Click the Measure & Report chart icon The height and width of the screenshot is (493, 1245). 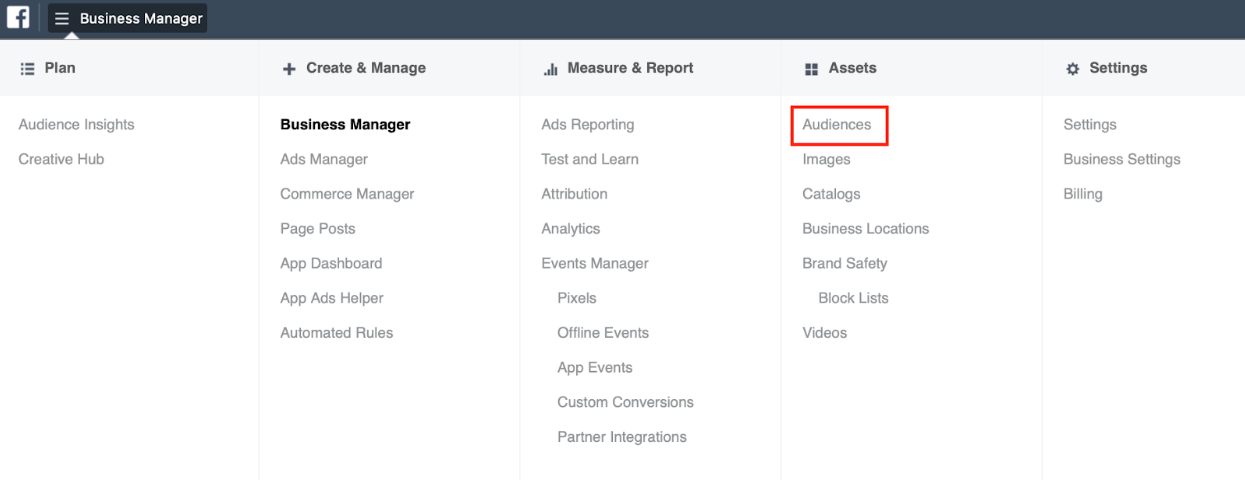point(550,69)
